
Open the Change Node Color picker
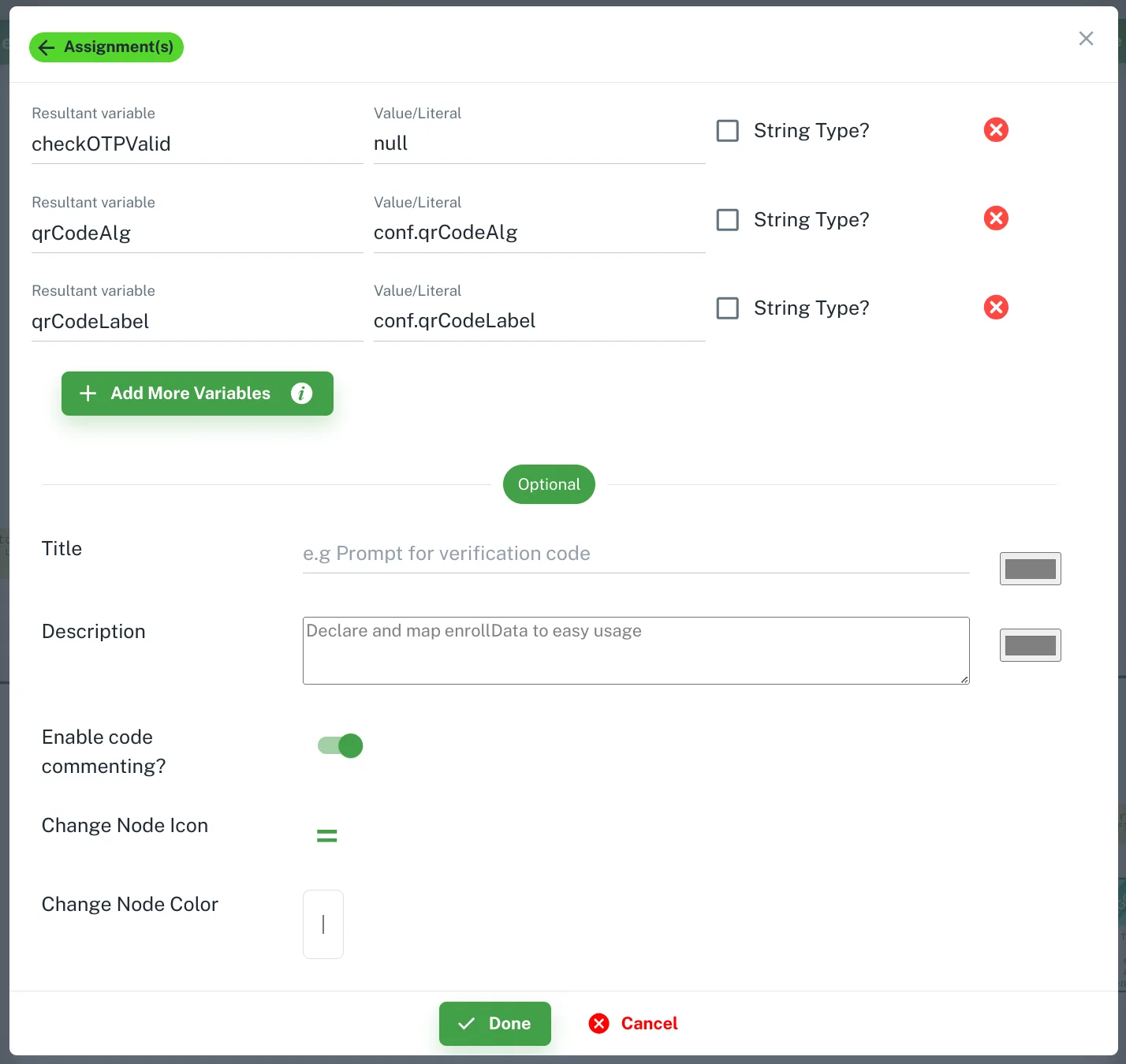tap(323, 924)
